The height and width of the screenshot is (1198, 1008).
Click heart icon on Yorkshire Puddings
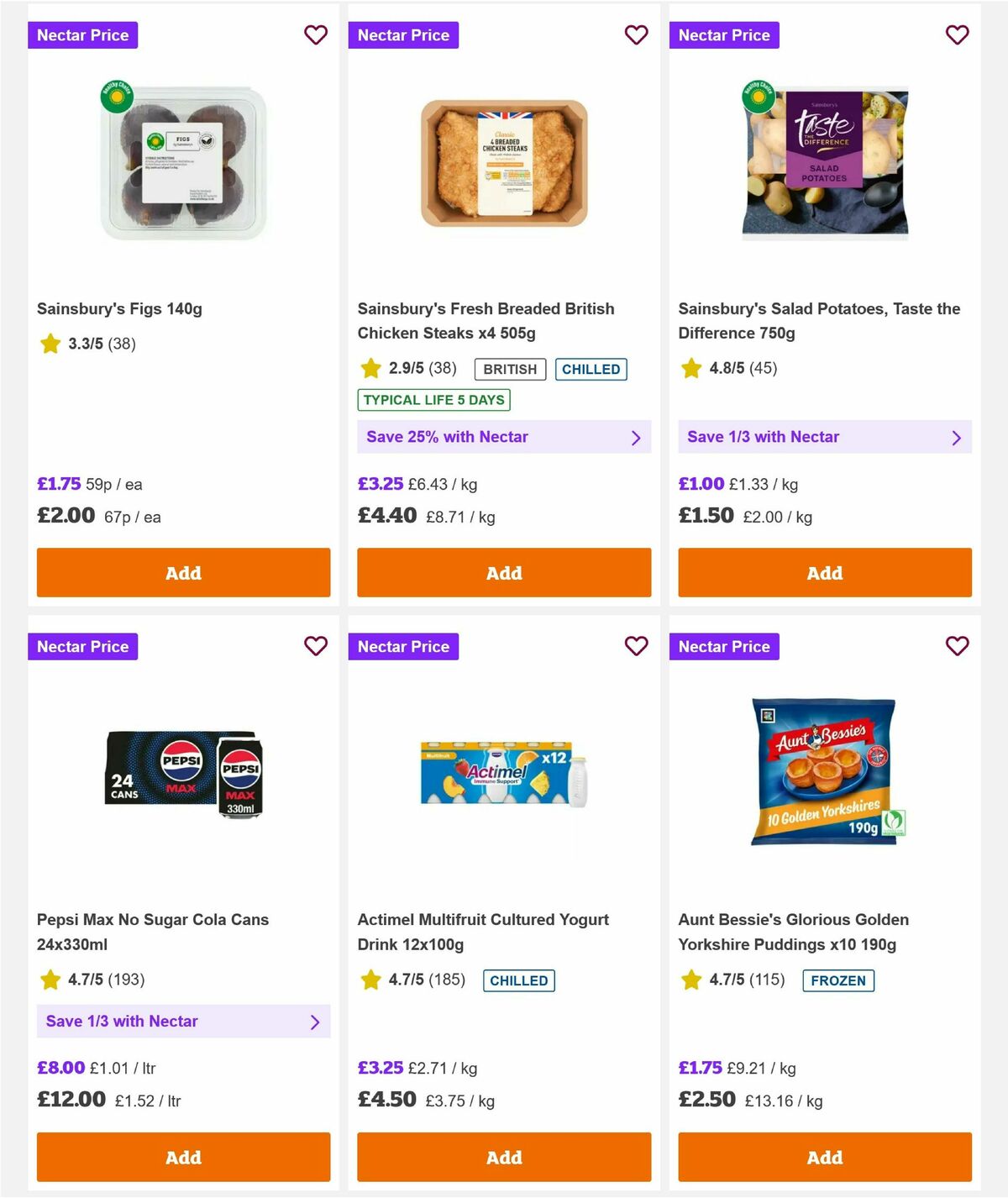[x=958, y=646]
